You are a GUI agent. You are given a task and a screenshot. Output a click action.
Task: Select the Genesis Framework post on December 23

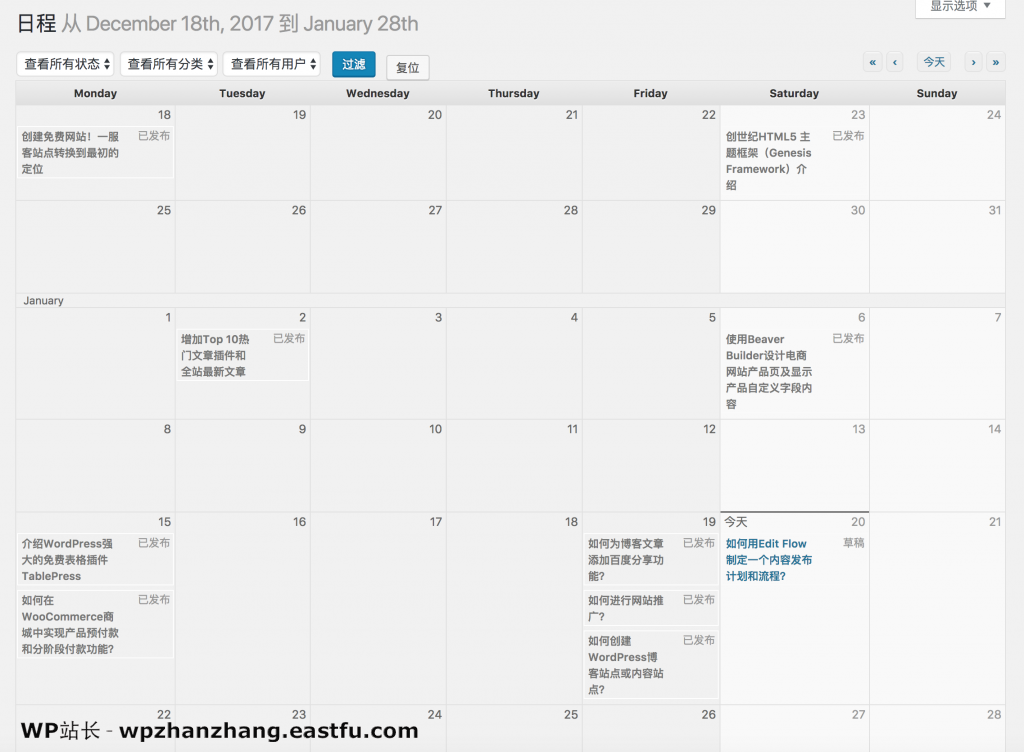coord(768,160)
